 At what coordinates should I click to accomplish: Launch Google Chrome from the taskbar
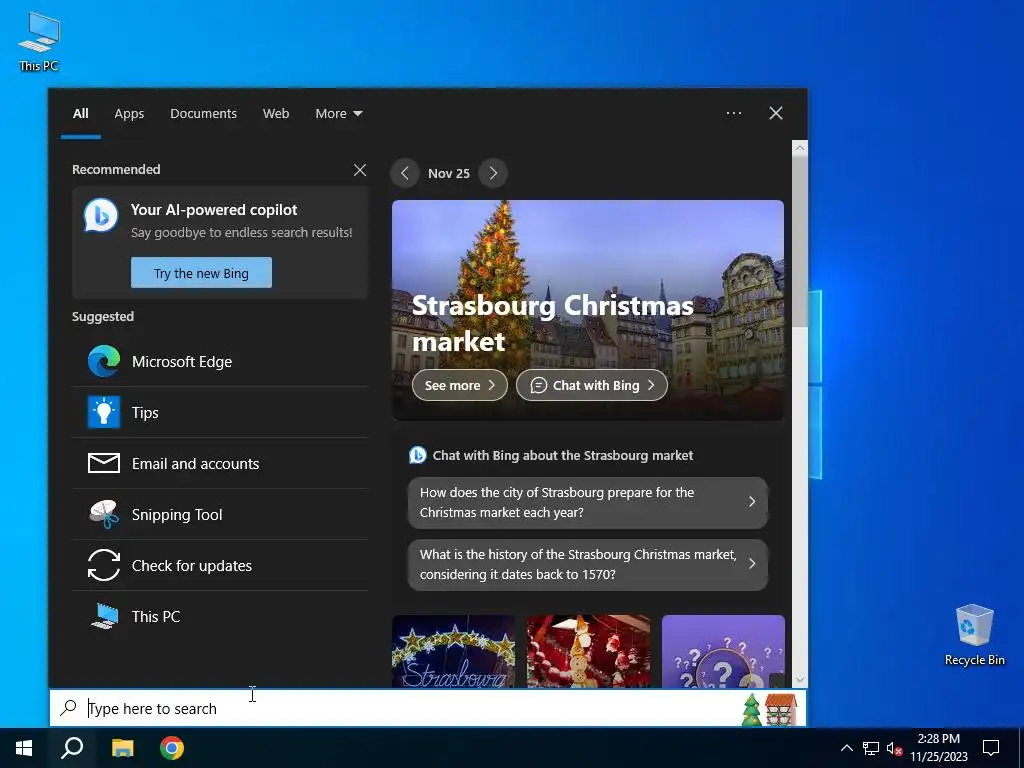point(172,748)
